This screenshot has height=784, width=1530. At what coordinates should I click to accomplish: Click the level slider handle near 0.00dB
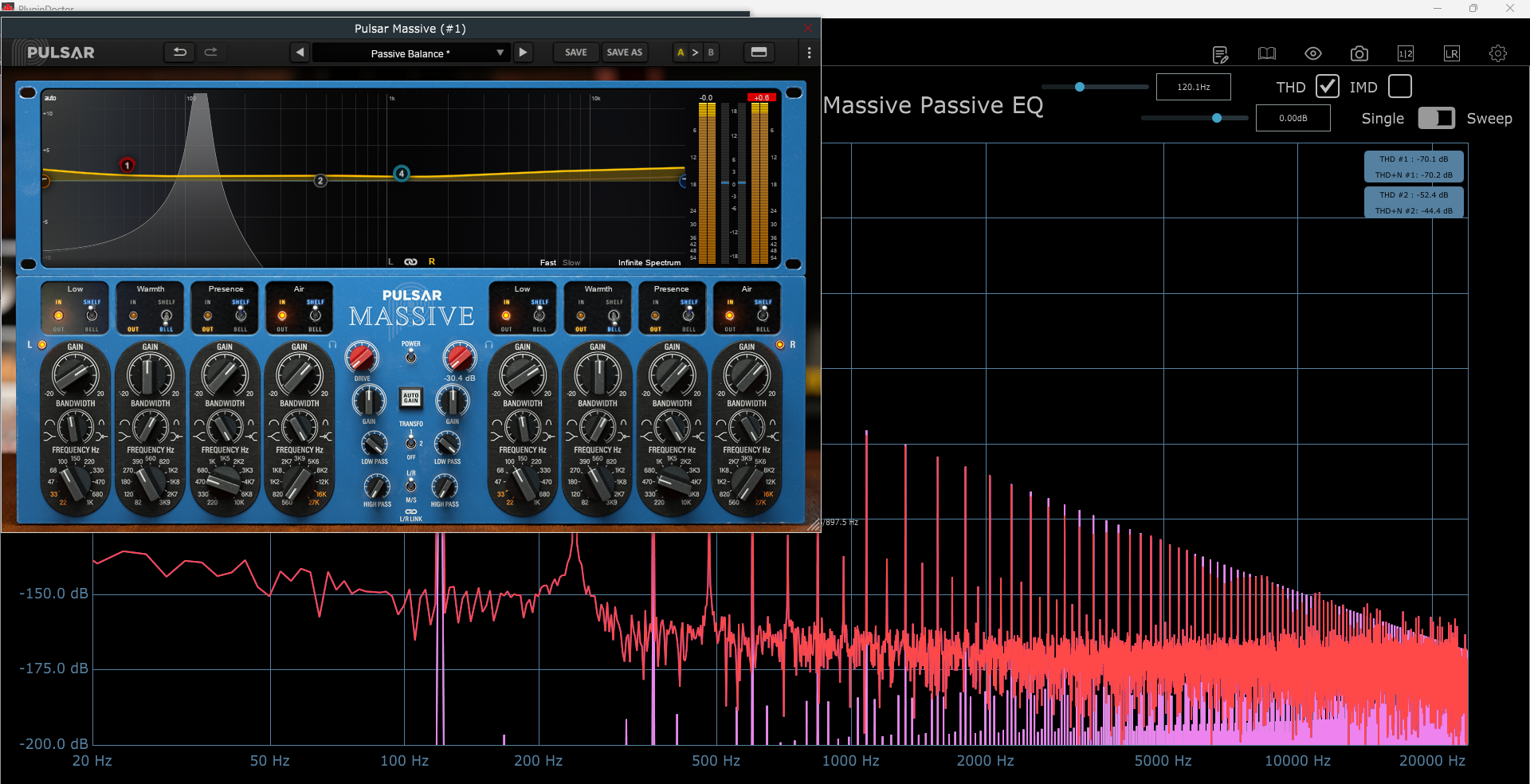point(1217,118)
